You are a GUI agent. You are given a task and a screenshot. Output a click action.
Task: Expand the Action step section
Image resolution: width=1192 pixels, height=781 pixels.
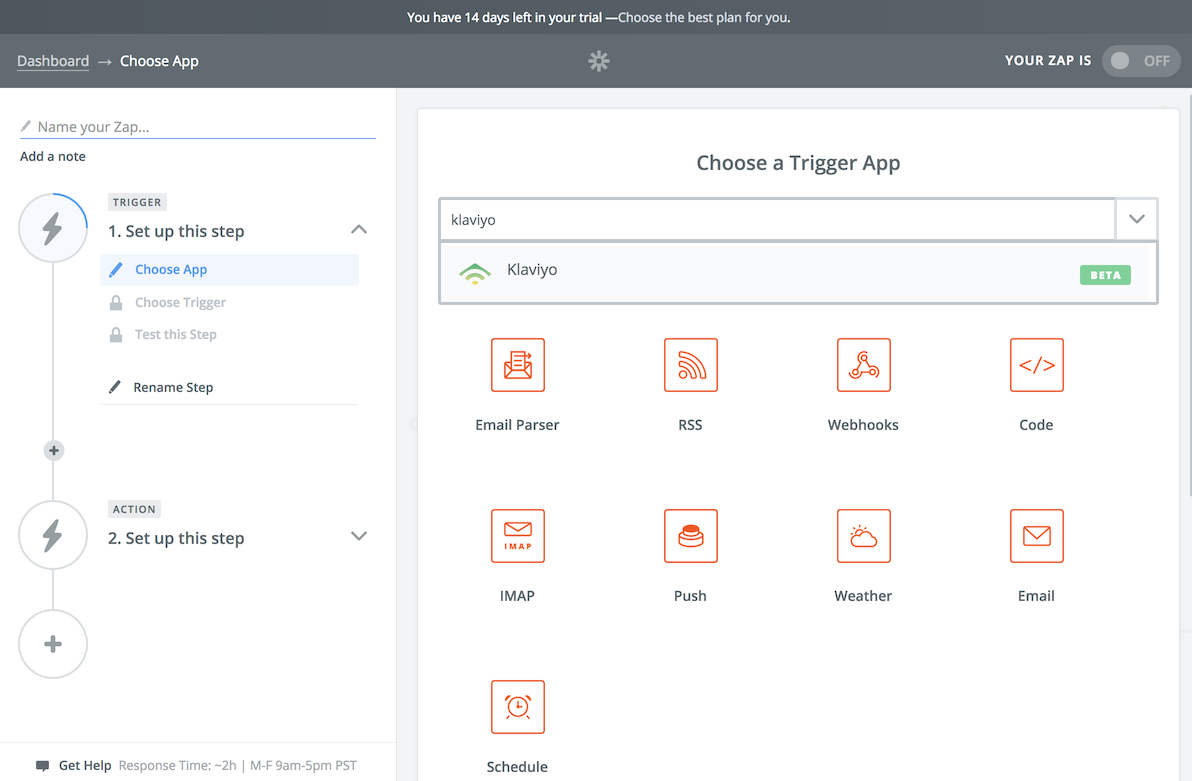[x=359, y=536]
